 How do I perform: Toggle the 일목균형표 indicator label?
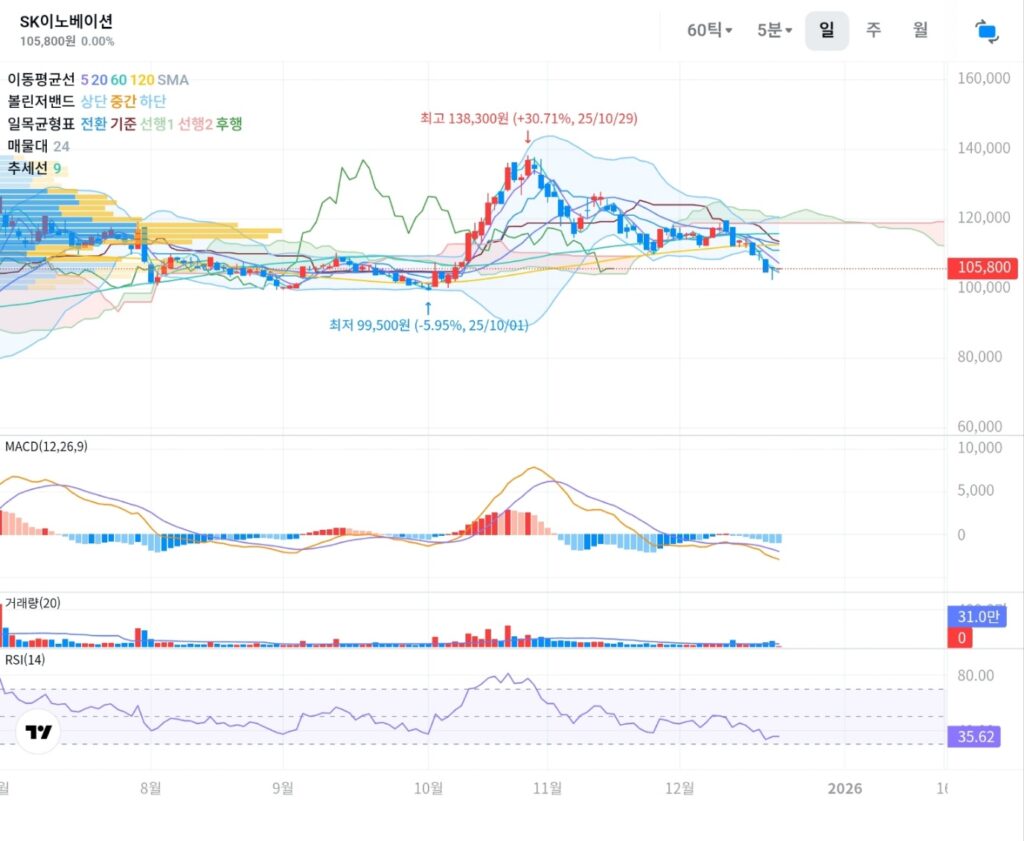pos(40,123)
